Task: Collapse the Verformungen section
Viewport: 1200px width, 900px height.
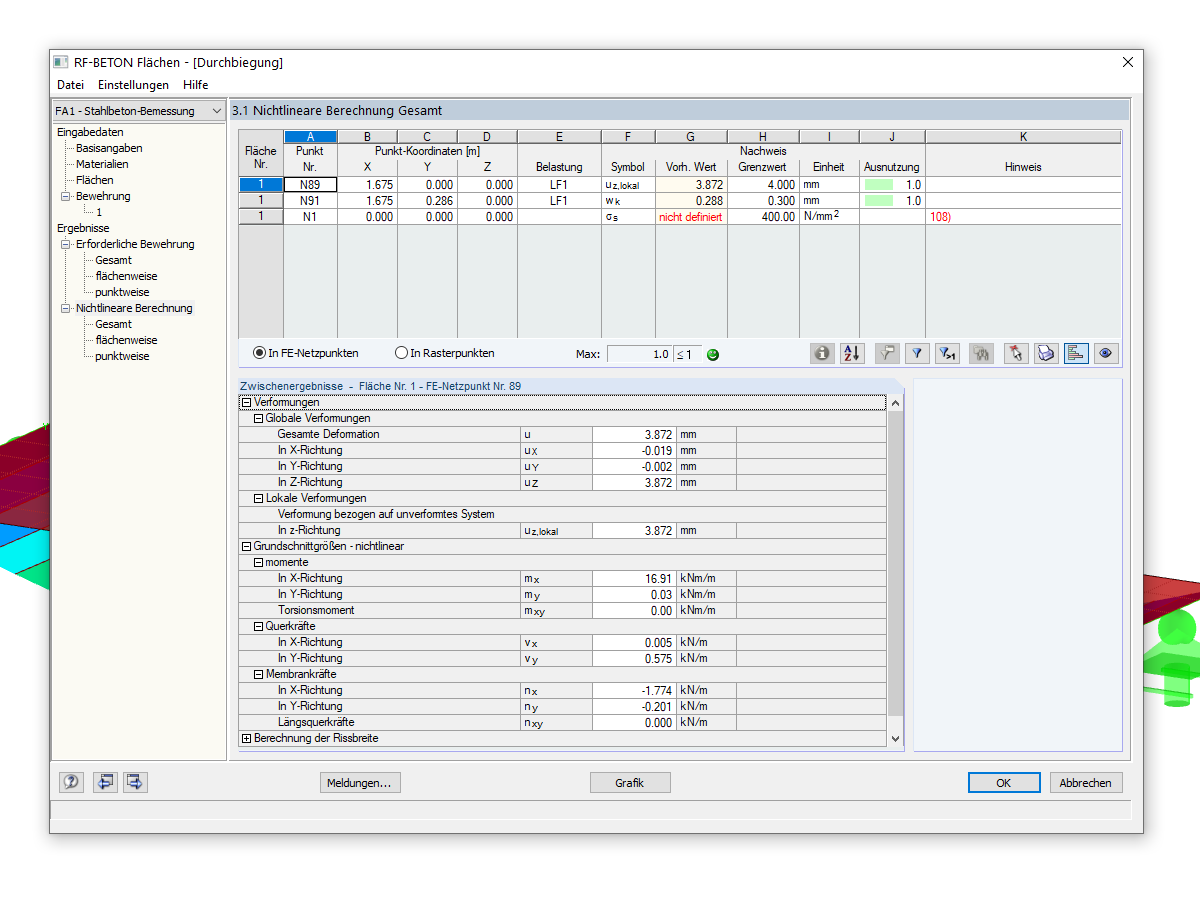Action: [x=246, y=402]
